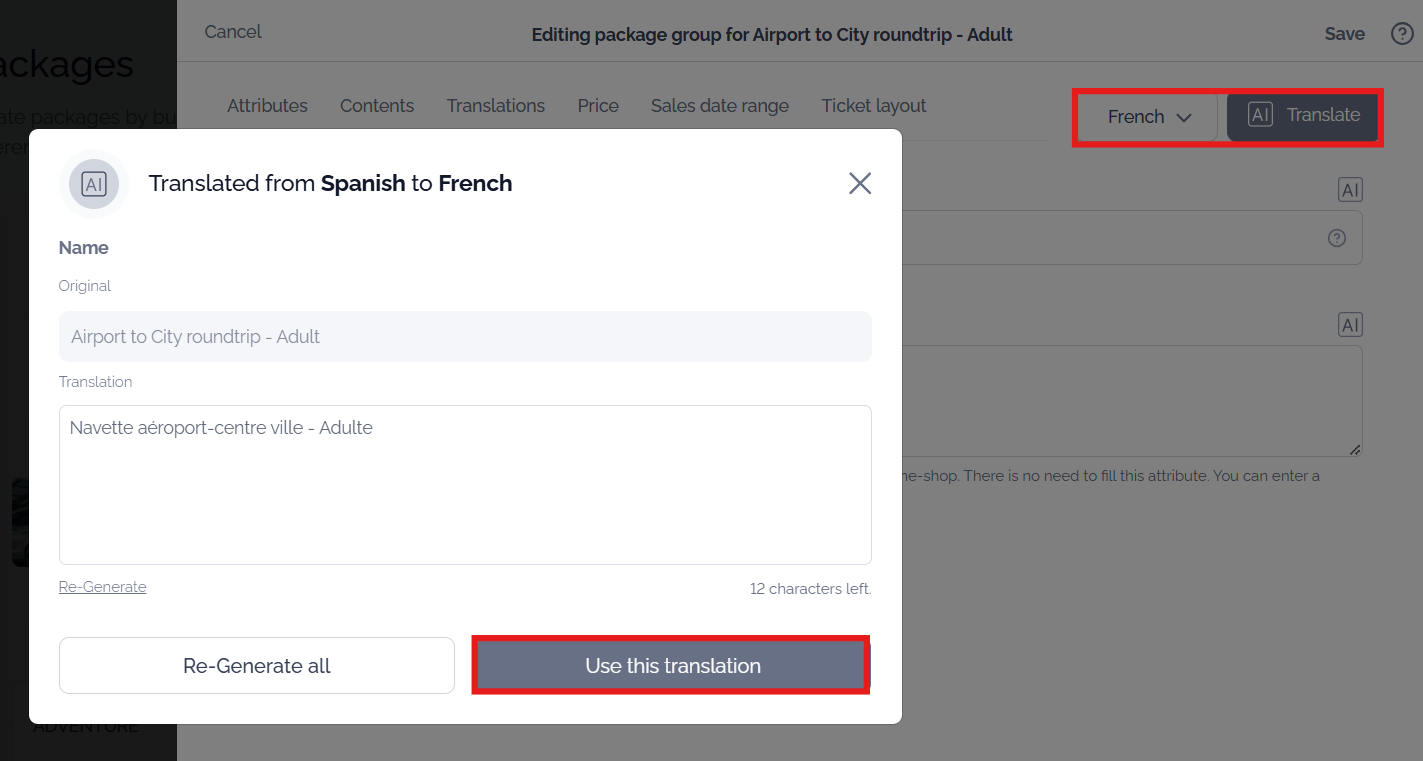Cancel editing the package group
The height and width of the screenshot is (761, 1423).
[x=233, y=32]
